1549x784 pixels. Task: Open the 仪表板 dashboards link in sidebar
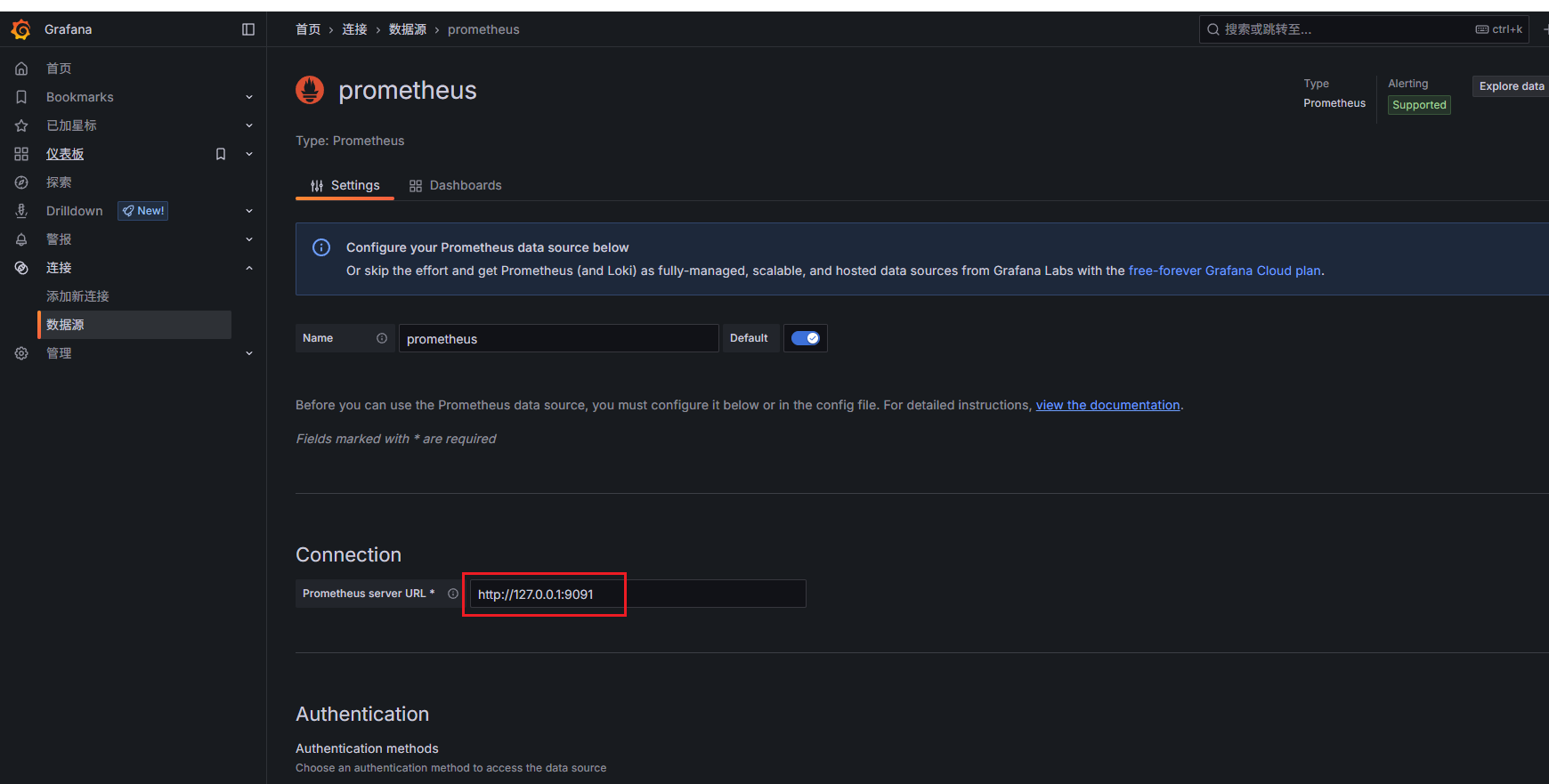click(x=65, y=154)
